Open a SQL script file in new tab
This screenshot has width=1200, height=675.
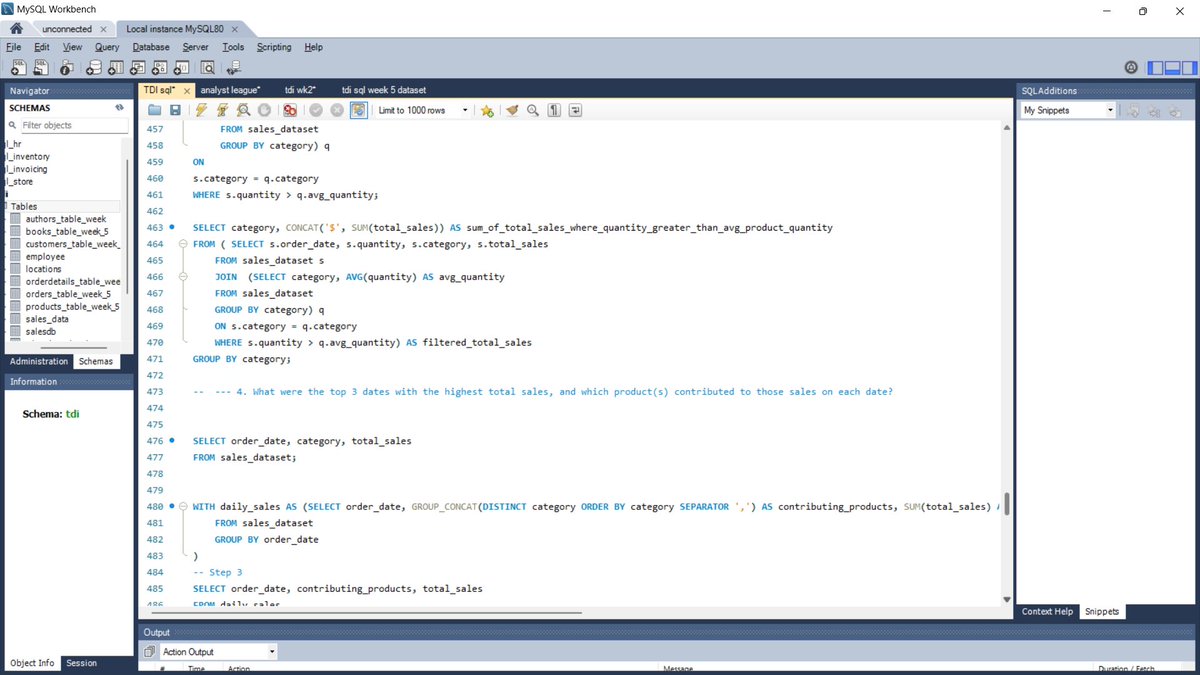pos(41,68)
